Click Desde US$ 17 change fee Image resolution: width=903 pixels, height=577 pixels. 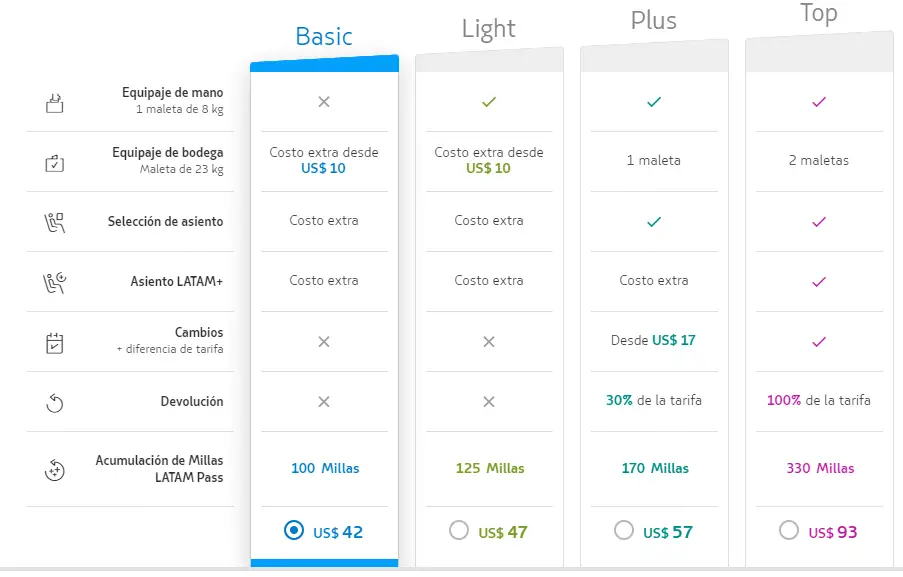tap(654, 340)
